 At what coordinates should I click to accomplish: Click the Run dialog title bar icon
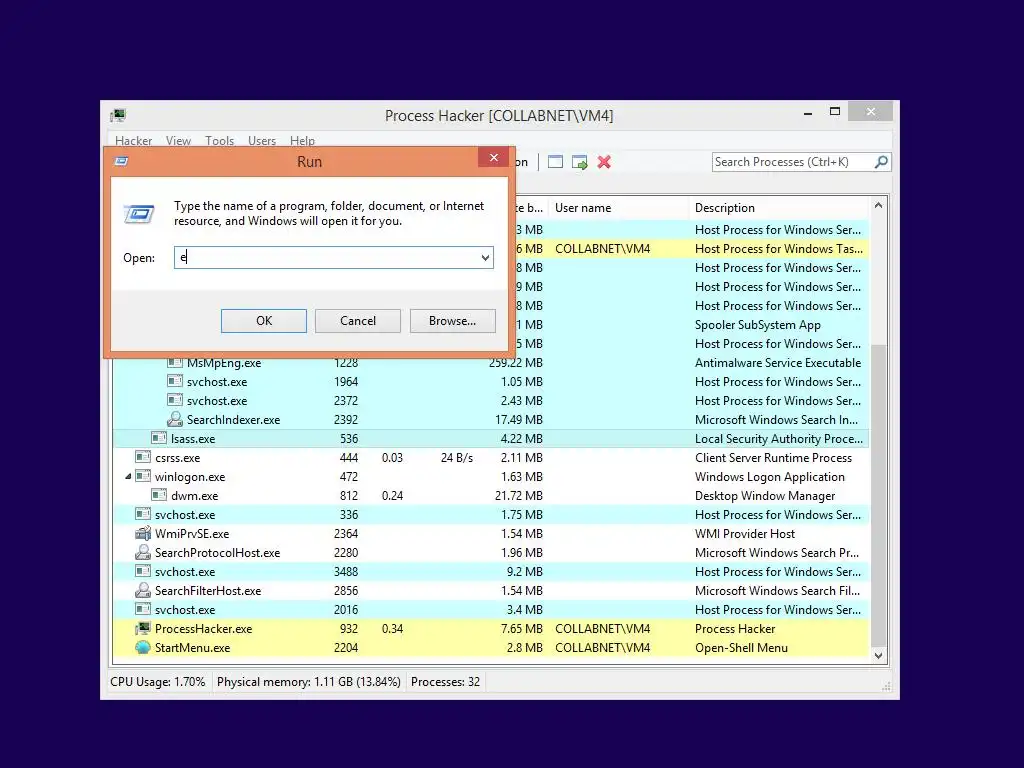tap(121, 161)
